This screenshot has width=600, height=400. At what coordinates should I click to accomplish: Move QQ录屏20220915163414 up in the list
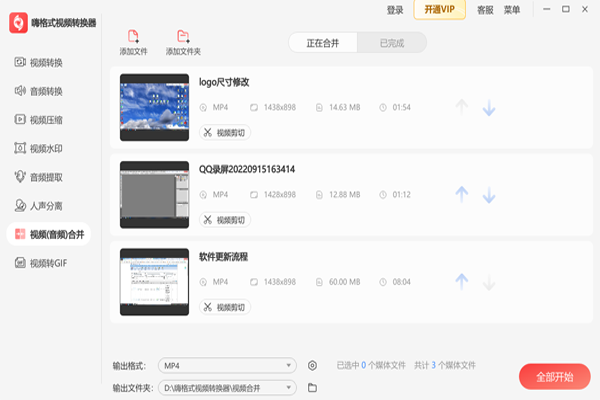coord(461,194)
